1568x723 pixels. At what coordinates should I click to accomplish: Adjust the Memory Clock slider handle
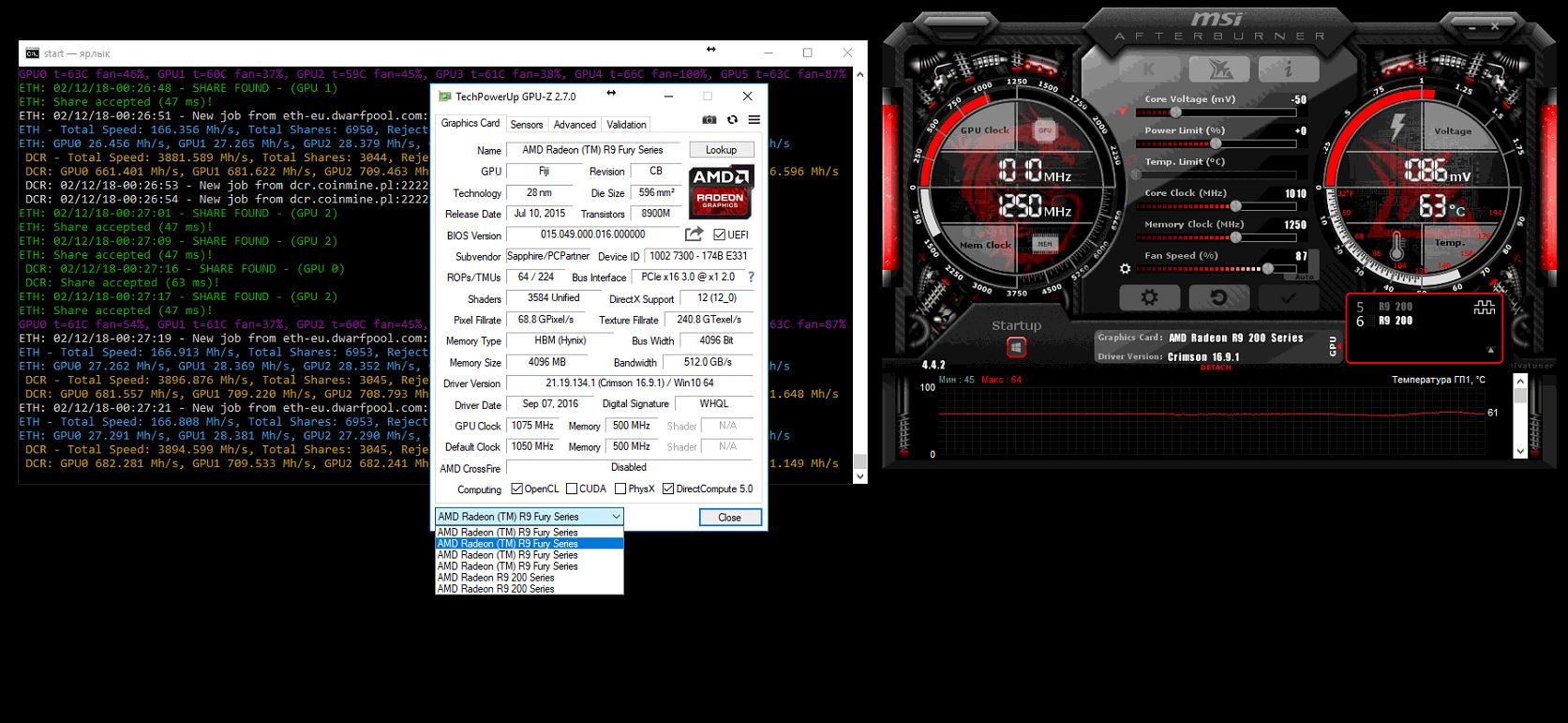point(1235,237)
